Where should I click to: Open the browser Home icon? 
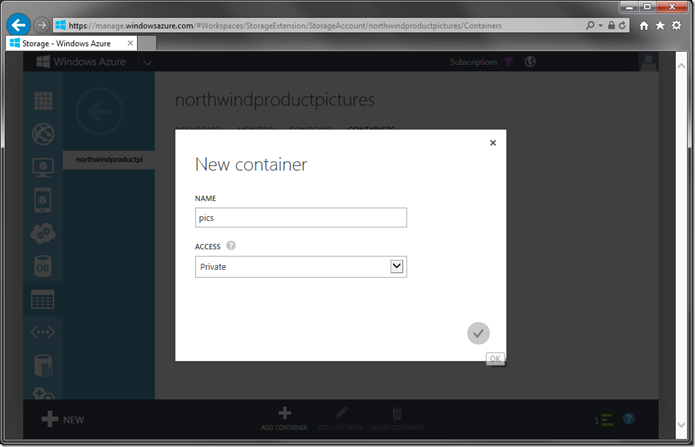click(x=644, y=24)
